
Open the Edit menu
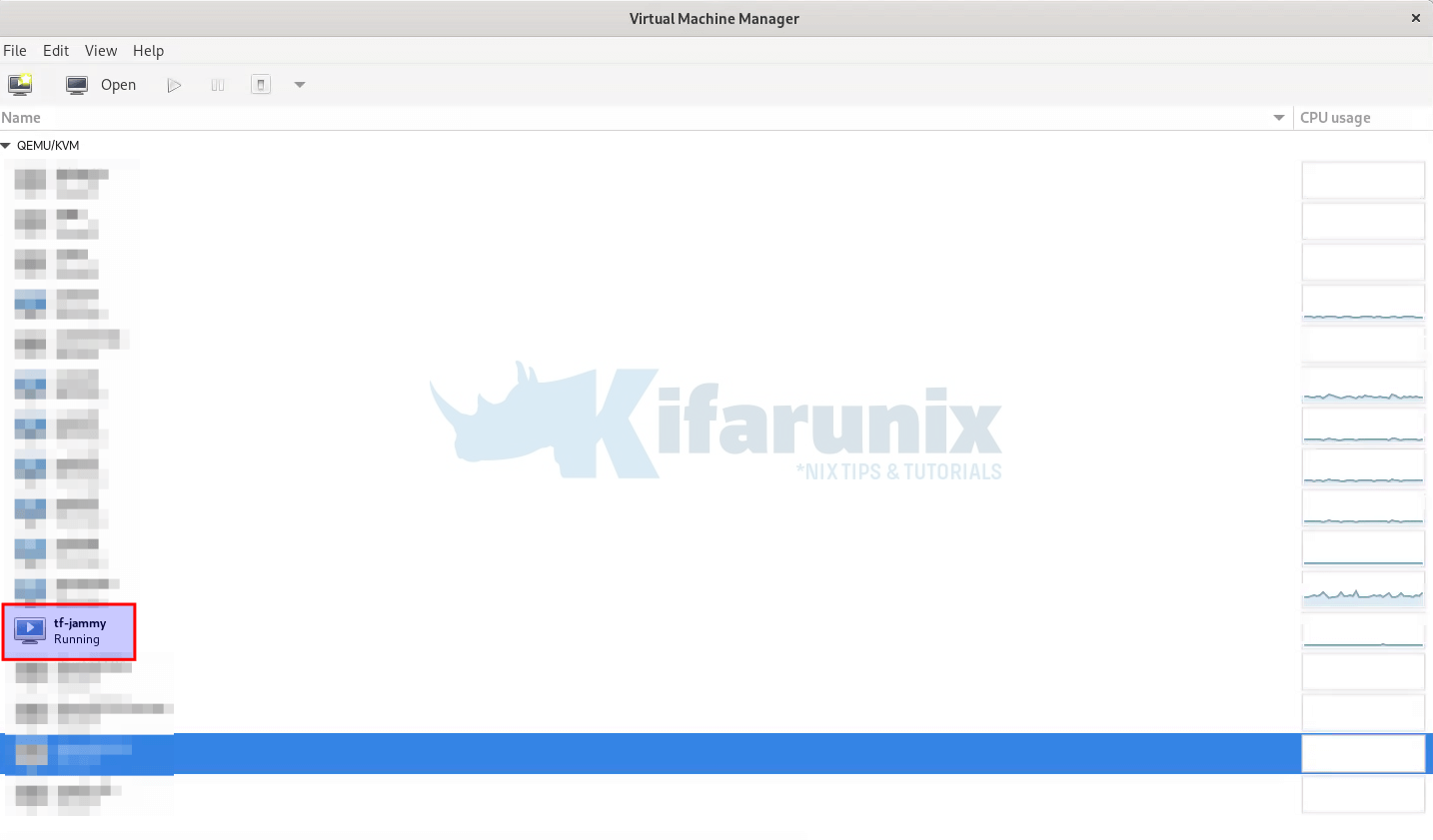pos(56,51)
